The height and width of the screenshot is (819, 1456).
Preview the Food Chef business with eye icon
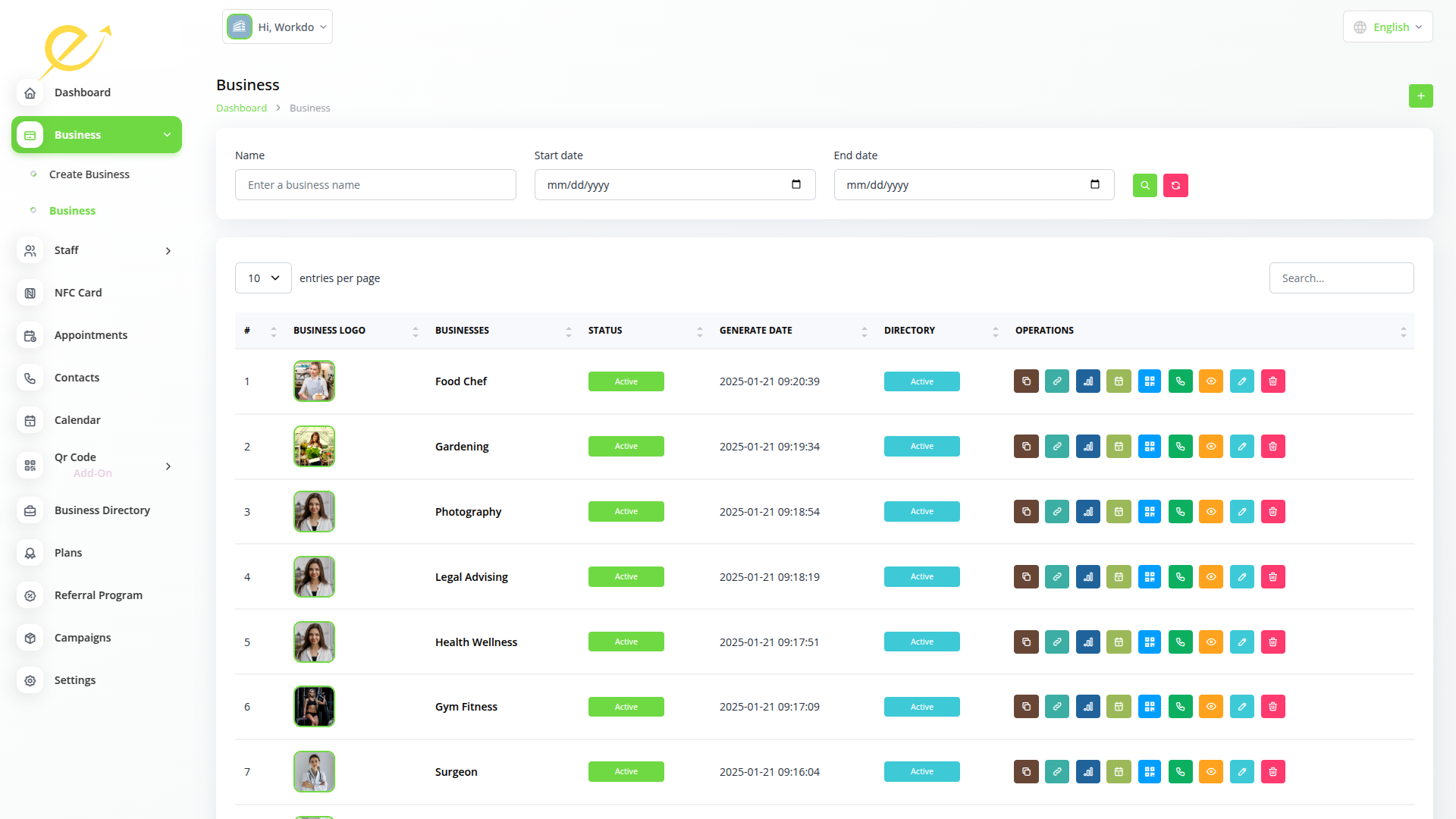[x=1211, y=381]
